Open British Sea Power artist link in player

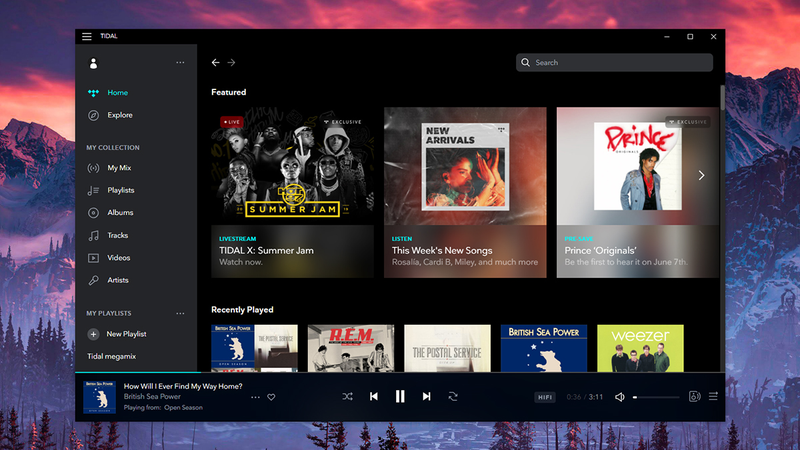[x=152, y=396]
